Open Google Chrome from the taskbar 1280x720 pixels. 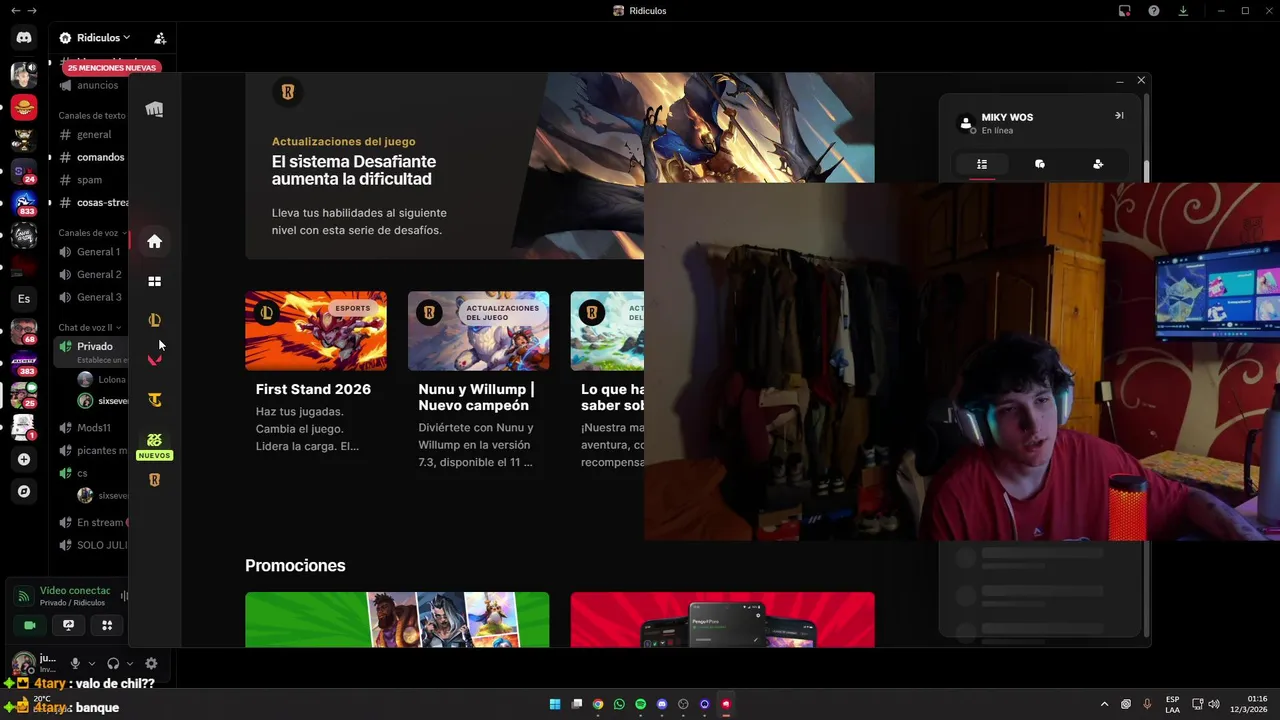(597, 704)
